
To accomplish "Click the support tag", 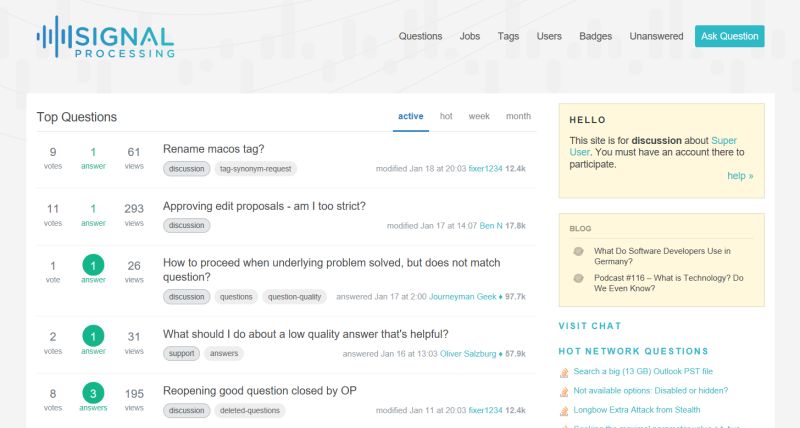I will tap(182, 354).
